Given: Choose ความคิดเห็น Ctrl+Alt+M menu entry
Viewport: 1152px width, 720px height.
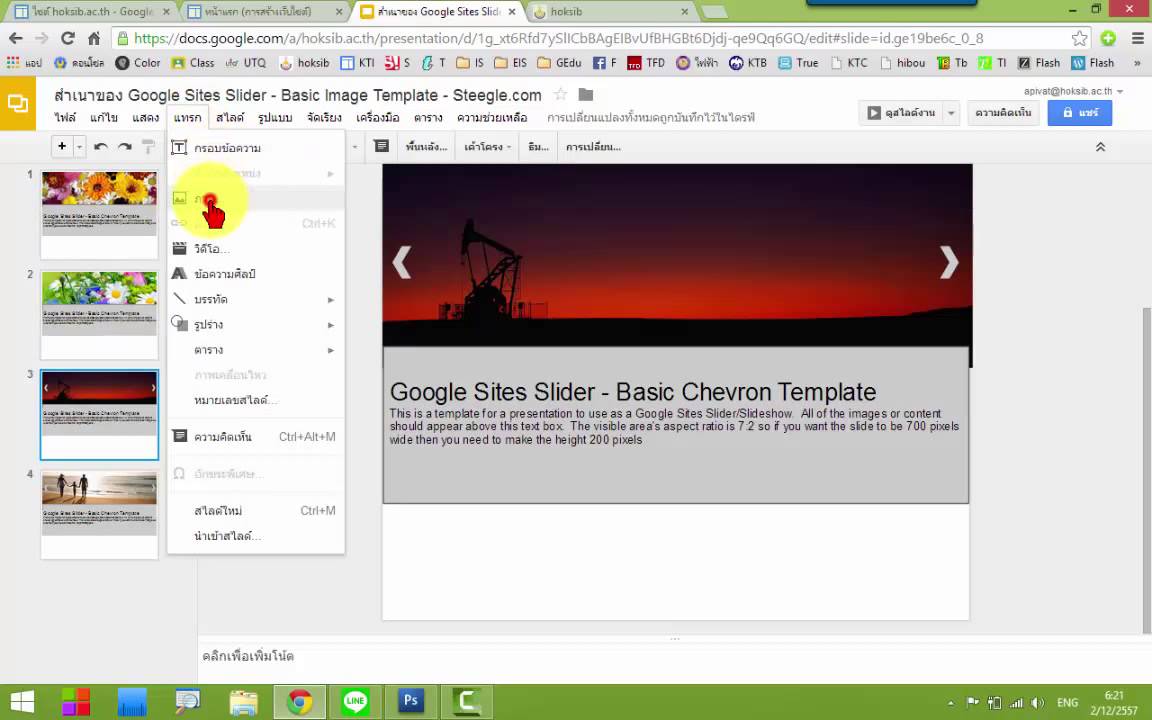Looking at the screenshot, I should [x=255, y=437].
